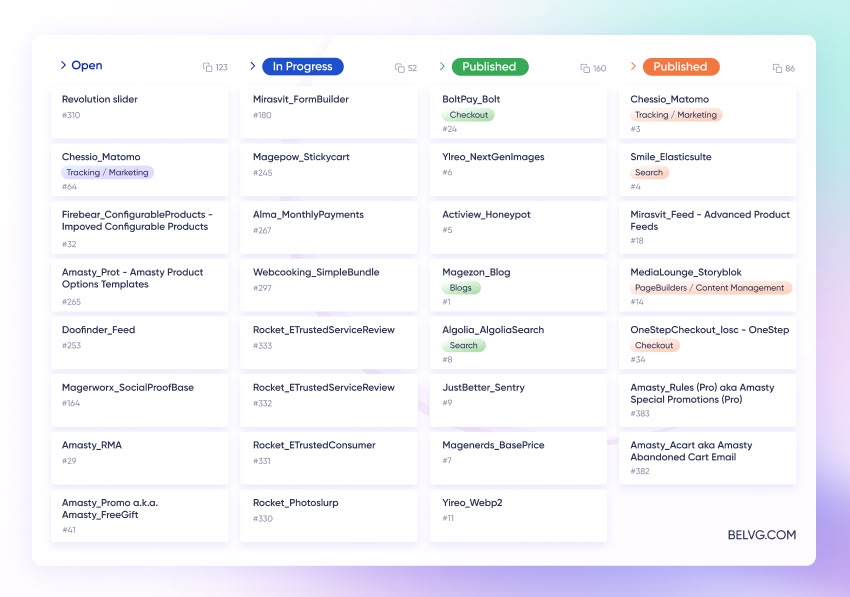The image size is (850, 597).
Task: Open Chessio_Matomo card #3 title
Action: 669,99
